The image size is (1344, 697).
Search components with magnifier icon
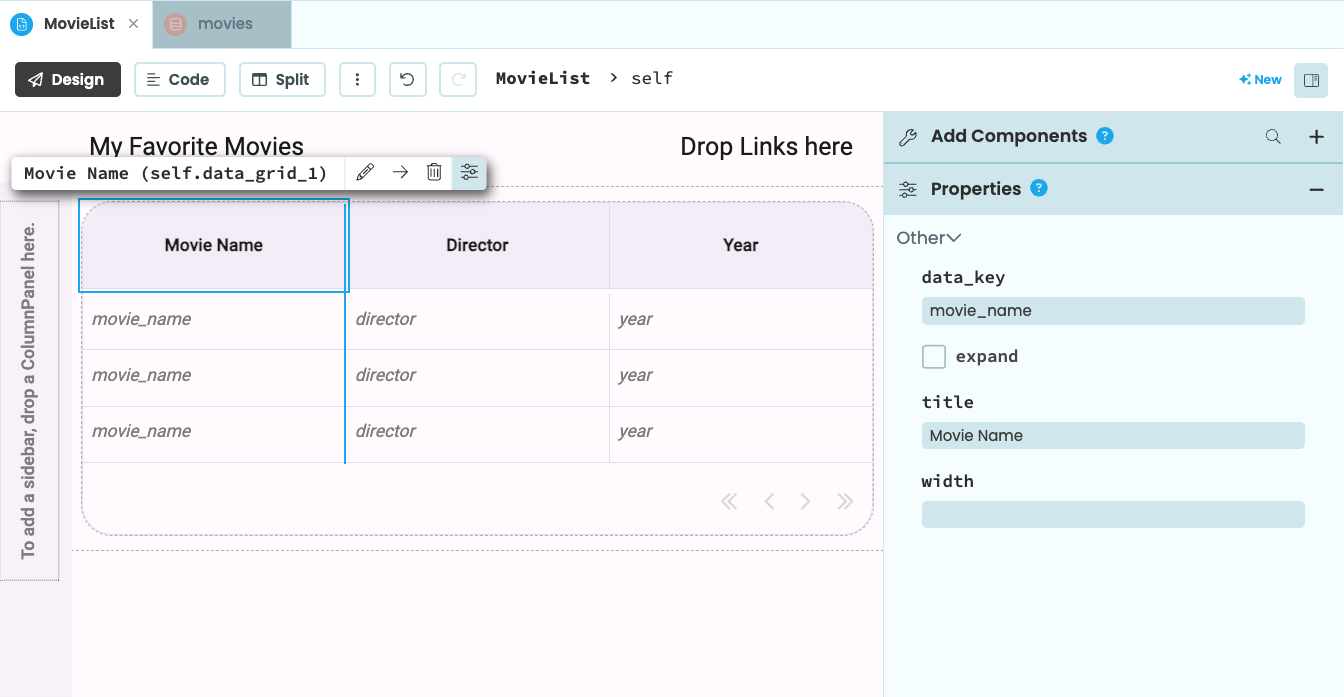coord(1273,137)
